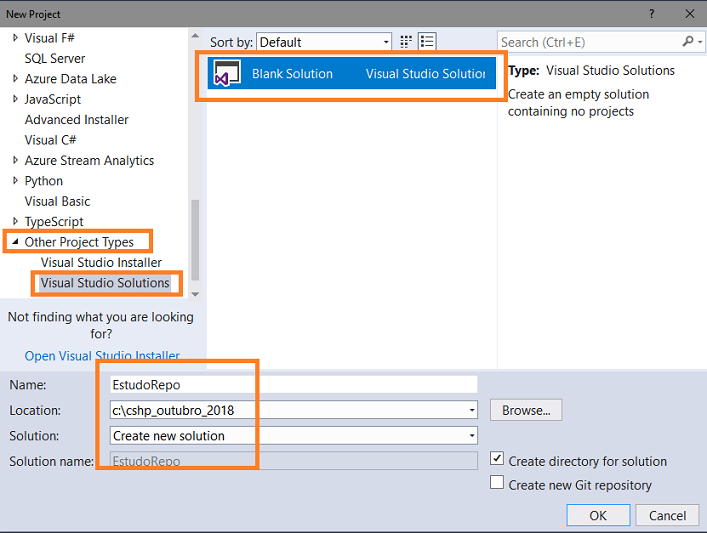Screen dimensions: 707x533
Task: Expand the Azure Data Lake node
Action: (x=15, y=78)
